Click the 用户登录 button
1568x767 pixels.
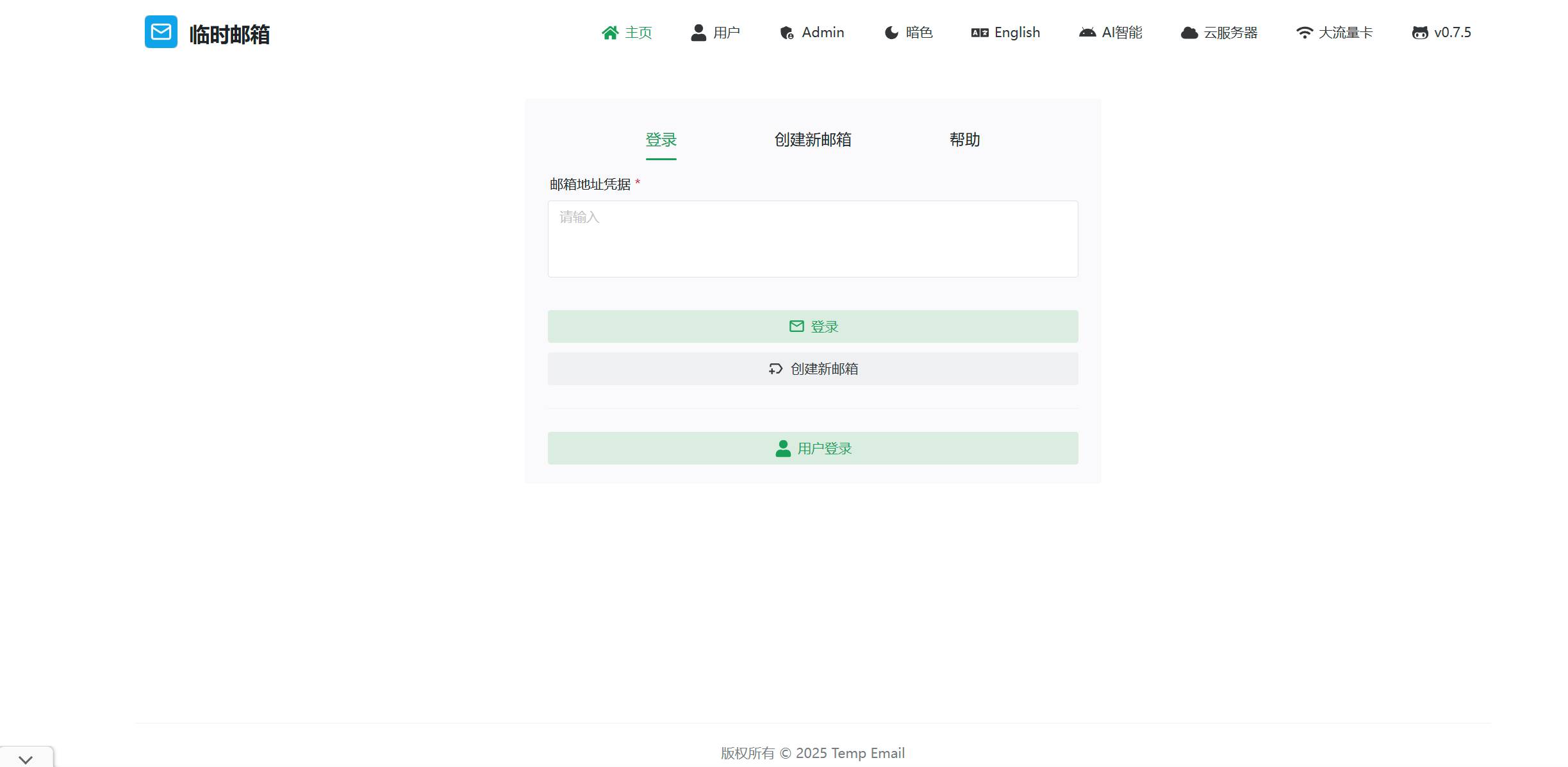[813, 448]
